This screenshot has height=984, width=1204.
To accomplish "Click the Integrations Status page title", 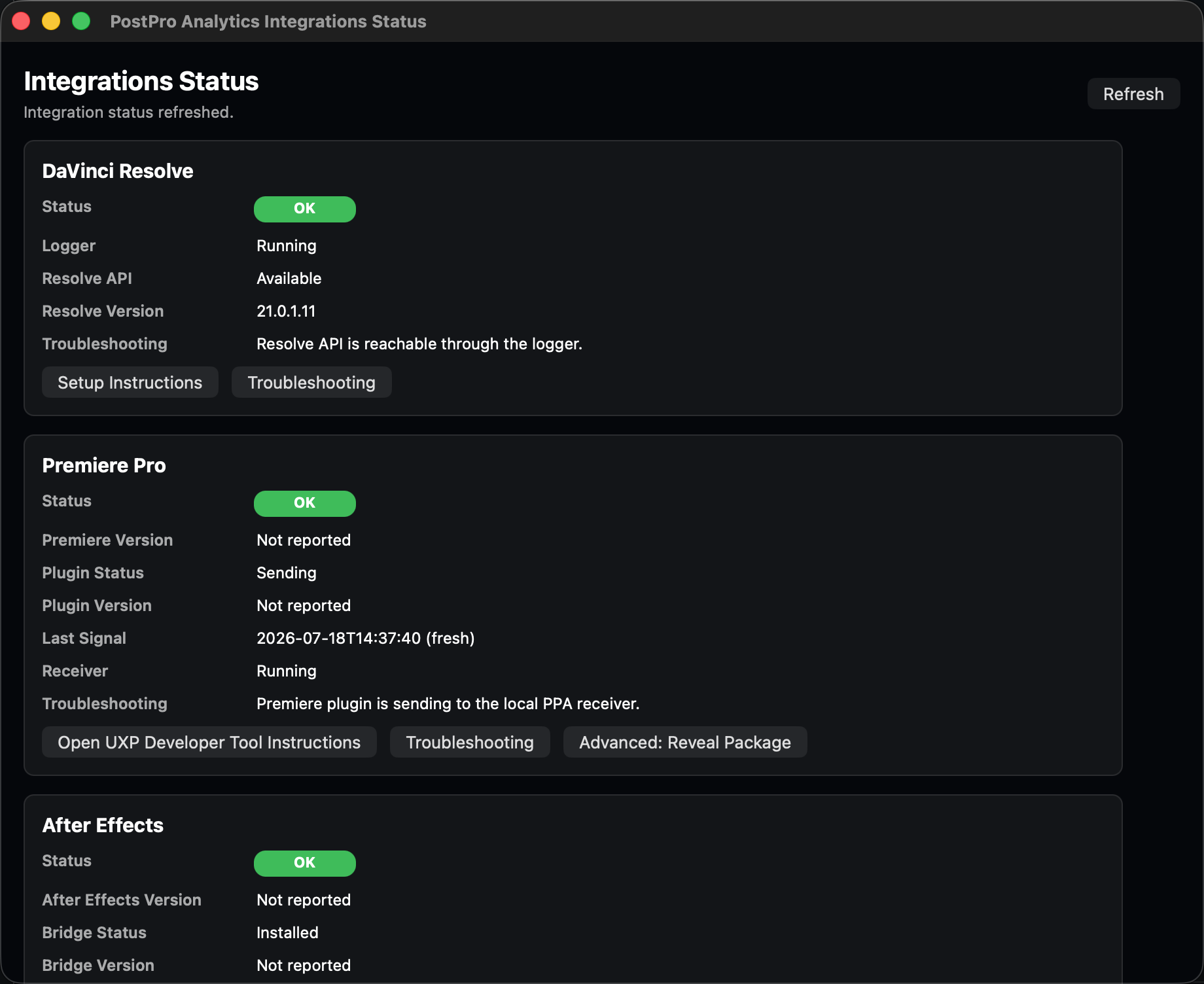I will click(141, 81).
